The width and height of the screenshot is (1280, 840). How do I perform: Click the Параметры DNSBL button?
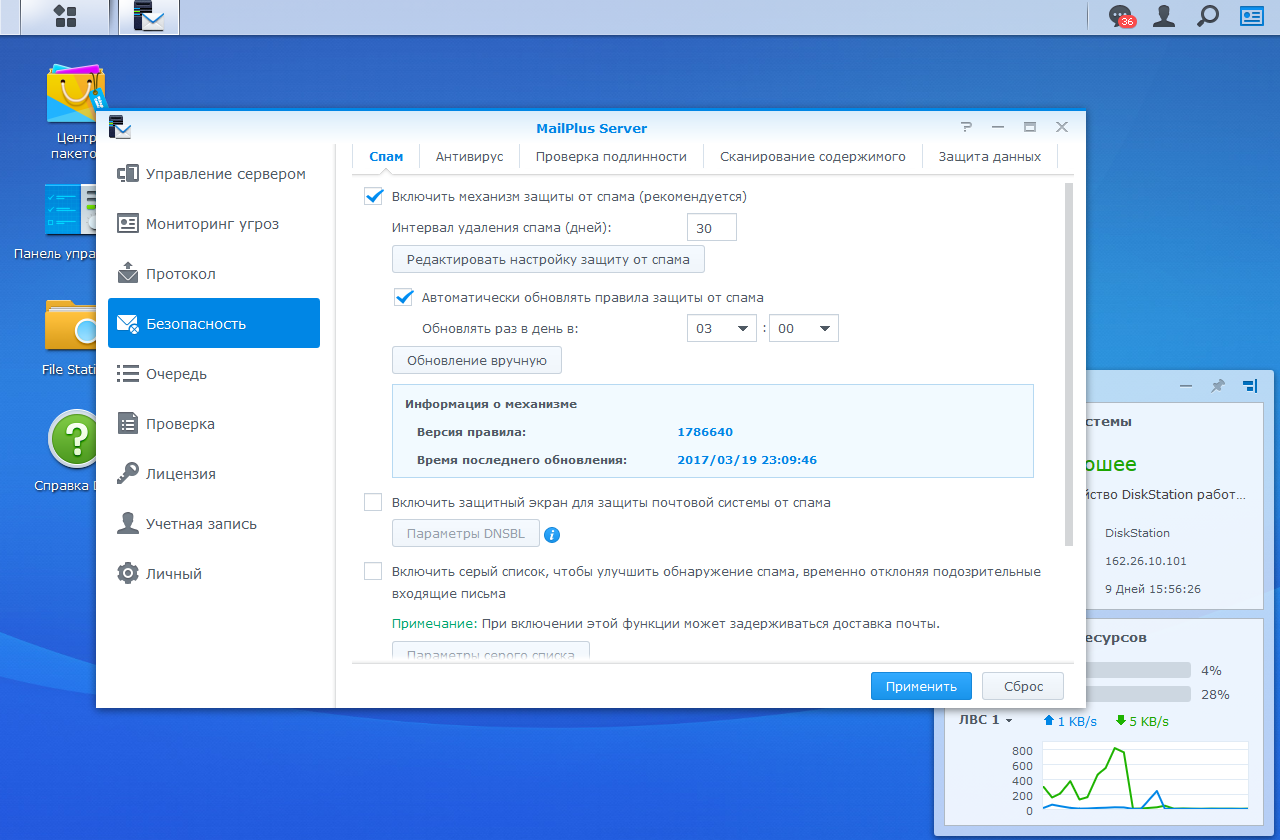pos(466,534)
